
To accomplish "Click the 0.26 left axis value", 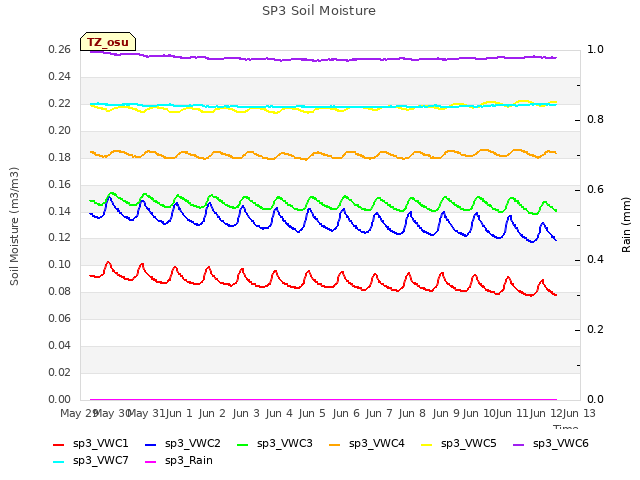I will 60,50.
